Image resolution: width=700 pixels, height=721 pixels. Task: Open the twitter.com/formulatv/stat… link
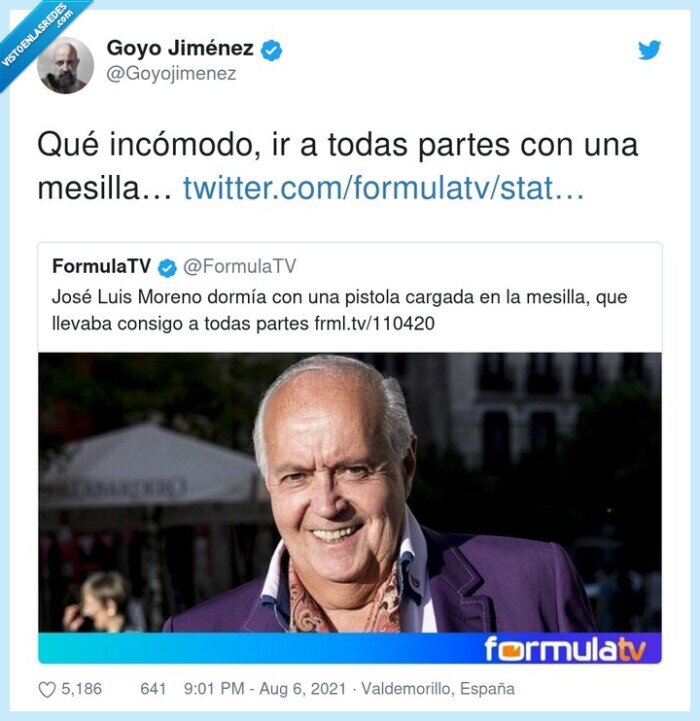point(384,188)
